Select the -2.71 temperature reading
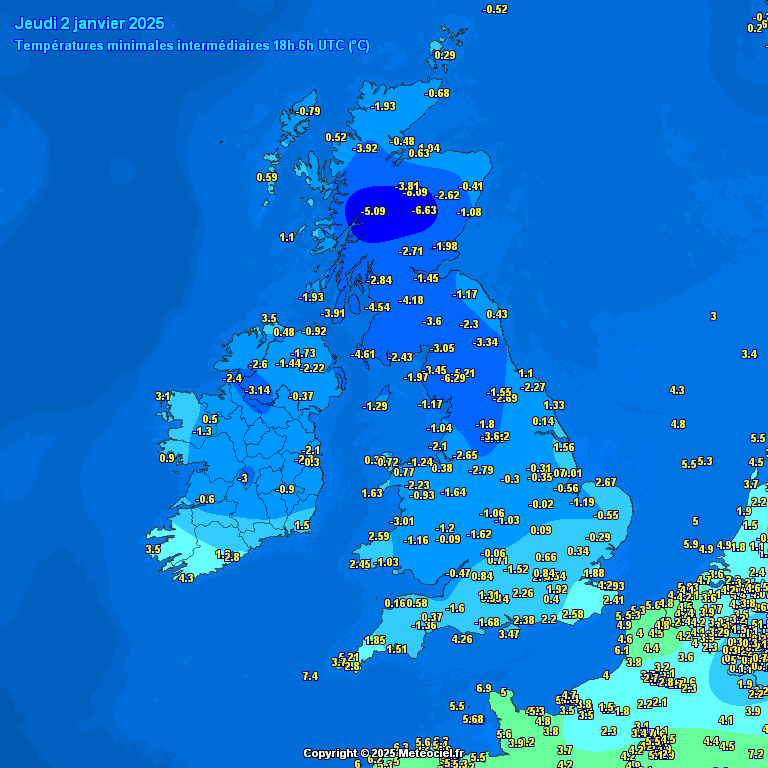 point(410,251)
